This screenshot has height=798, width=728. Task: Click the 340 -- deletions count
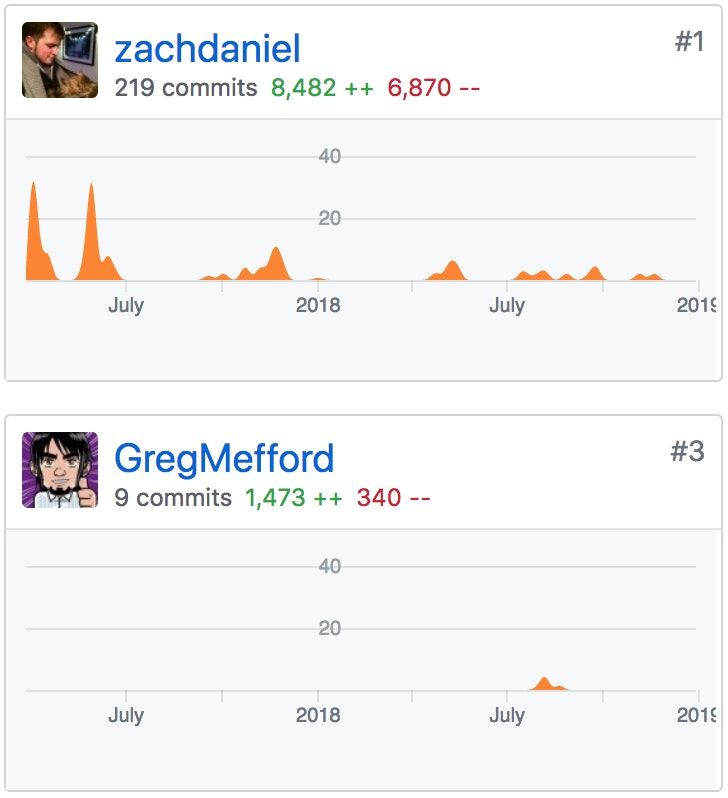pyautogui.click(x=394, y=498)
